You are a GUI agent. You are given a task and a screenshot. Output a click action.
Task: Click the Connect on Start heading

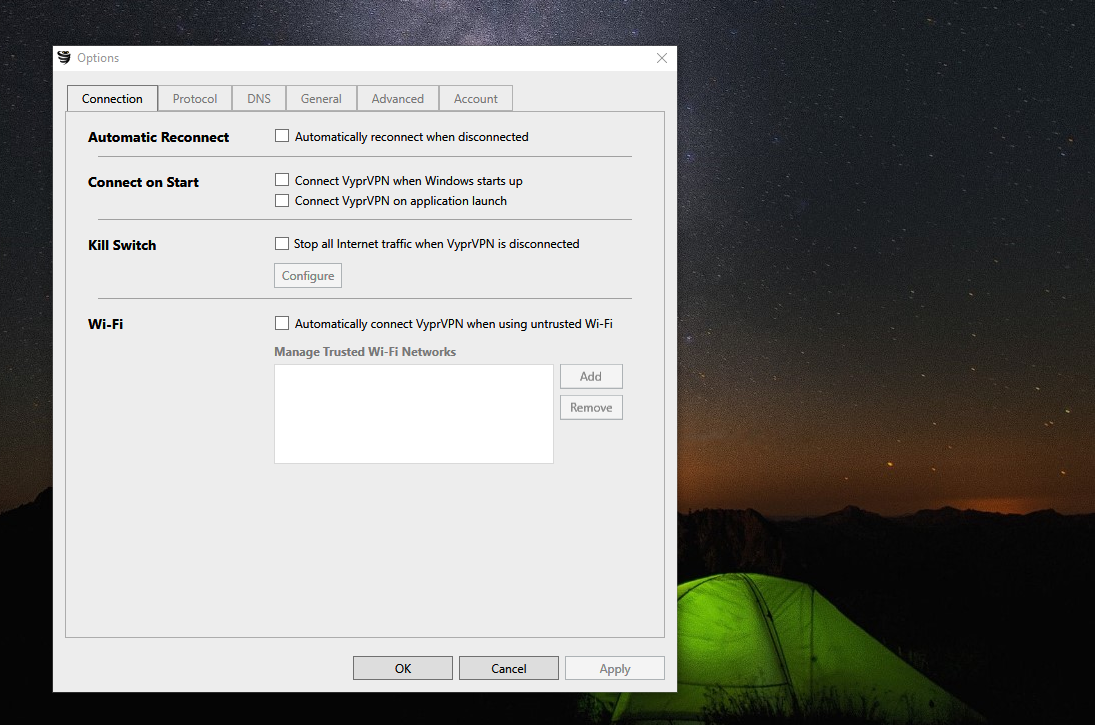143,182
